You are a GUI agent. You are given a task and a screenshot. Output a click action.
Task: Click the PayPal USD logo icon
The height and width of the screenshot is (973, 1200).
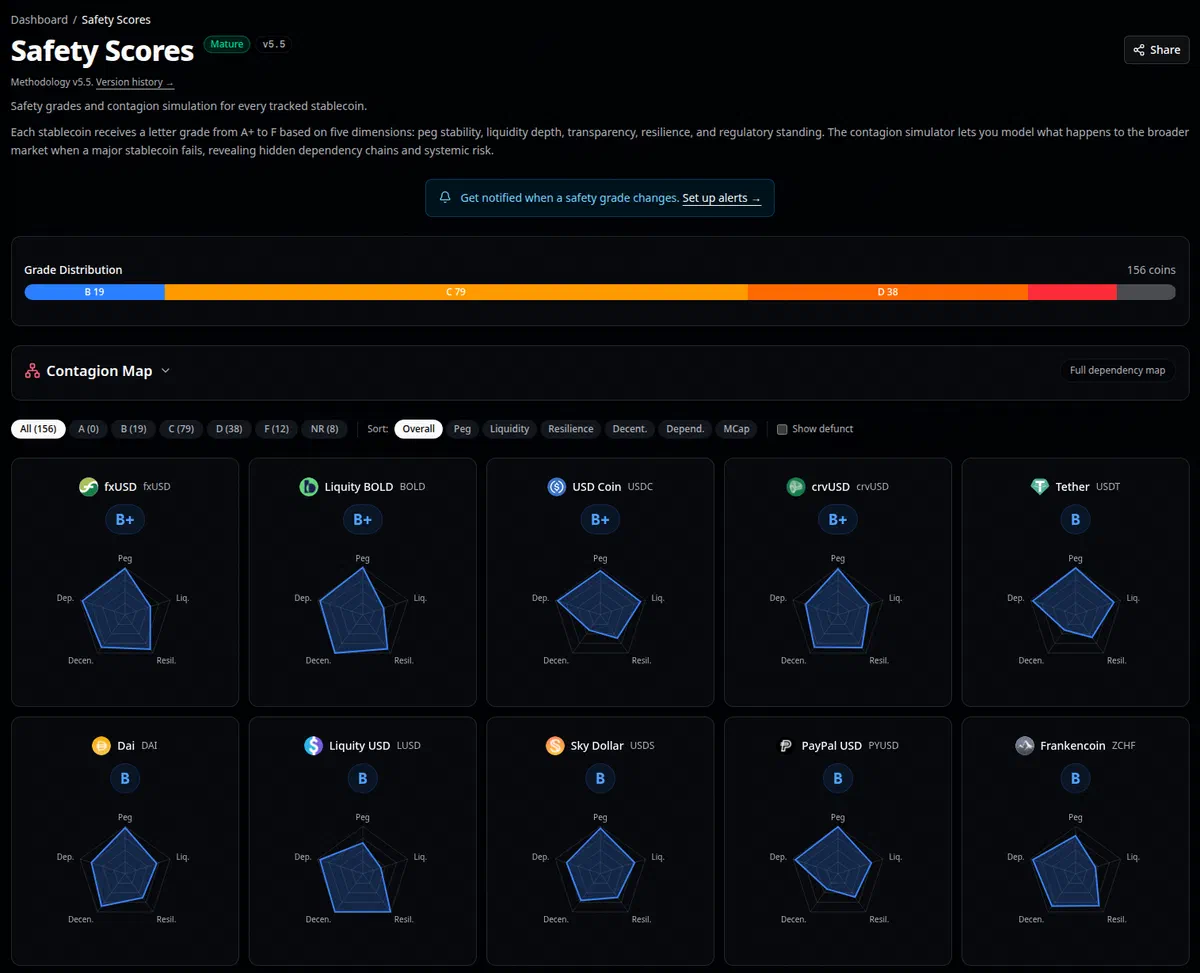point(786,746)
